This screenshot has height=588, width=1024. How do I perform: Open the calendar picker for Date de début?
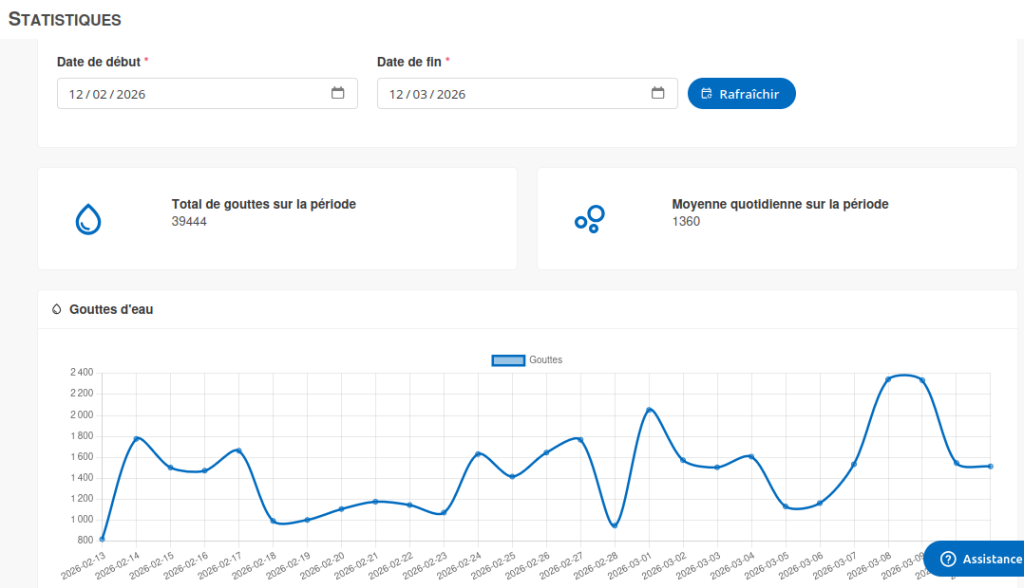pos(338,94)
